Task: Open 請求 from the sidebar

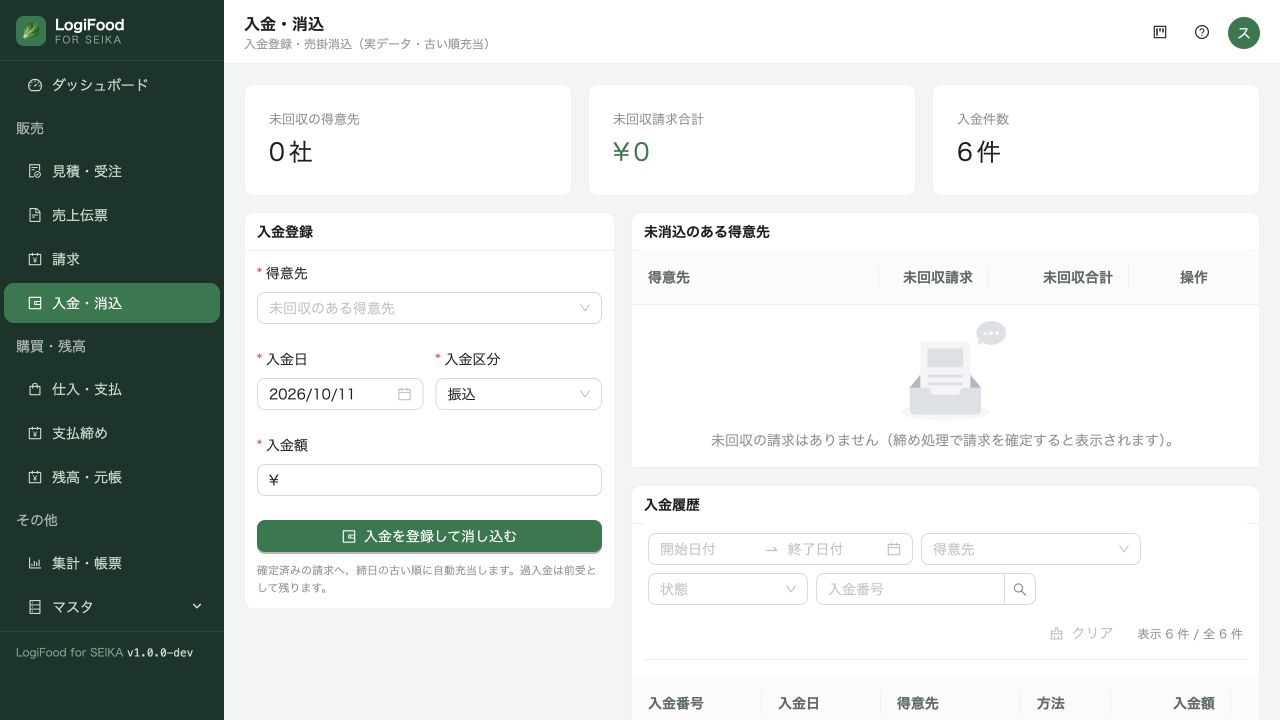Action: point(112,259)
